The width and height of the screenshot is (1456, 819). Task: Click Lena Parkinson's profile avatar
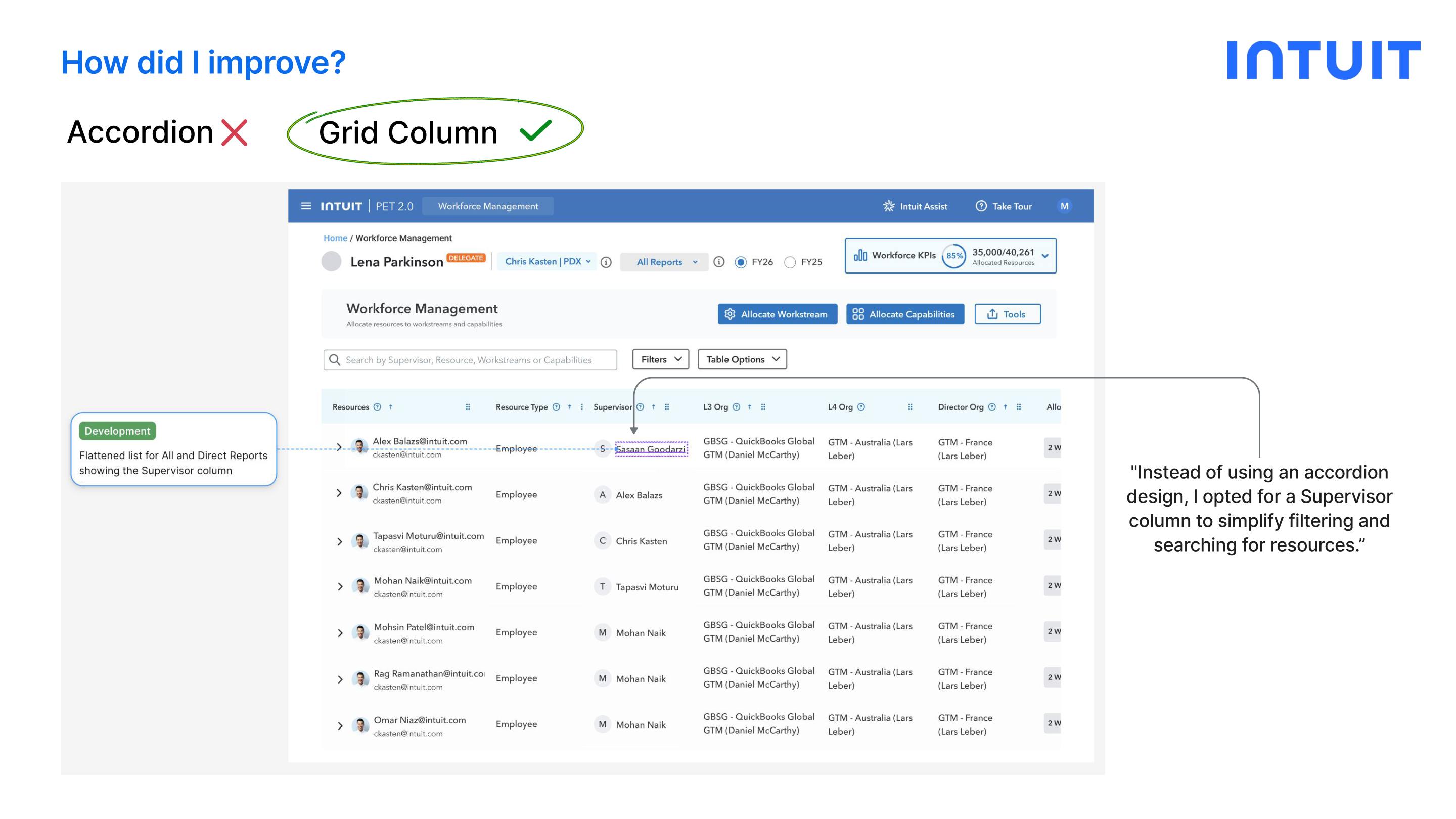pos(331,261)
